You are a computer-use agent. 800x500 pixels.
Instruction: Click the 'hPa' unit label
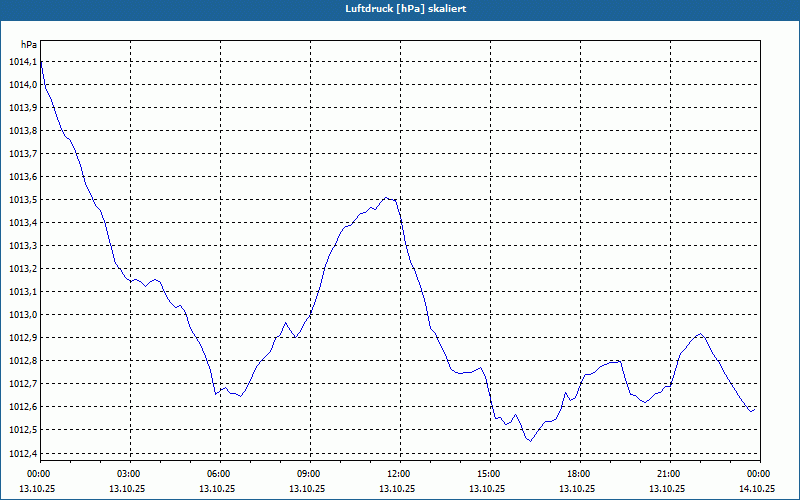coord(29,45)
